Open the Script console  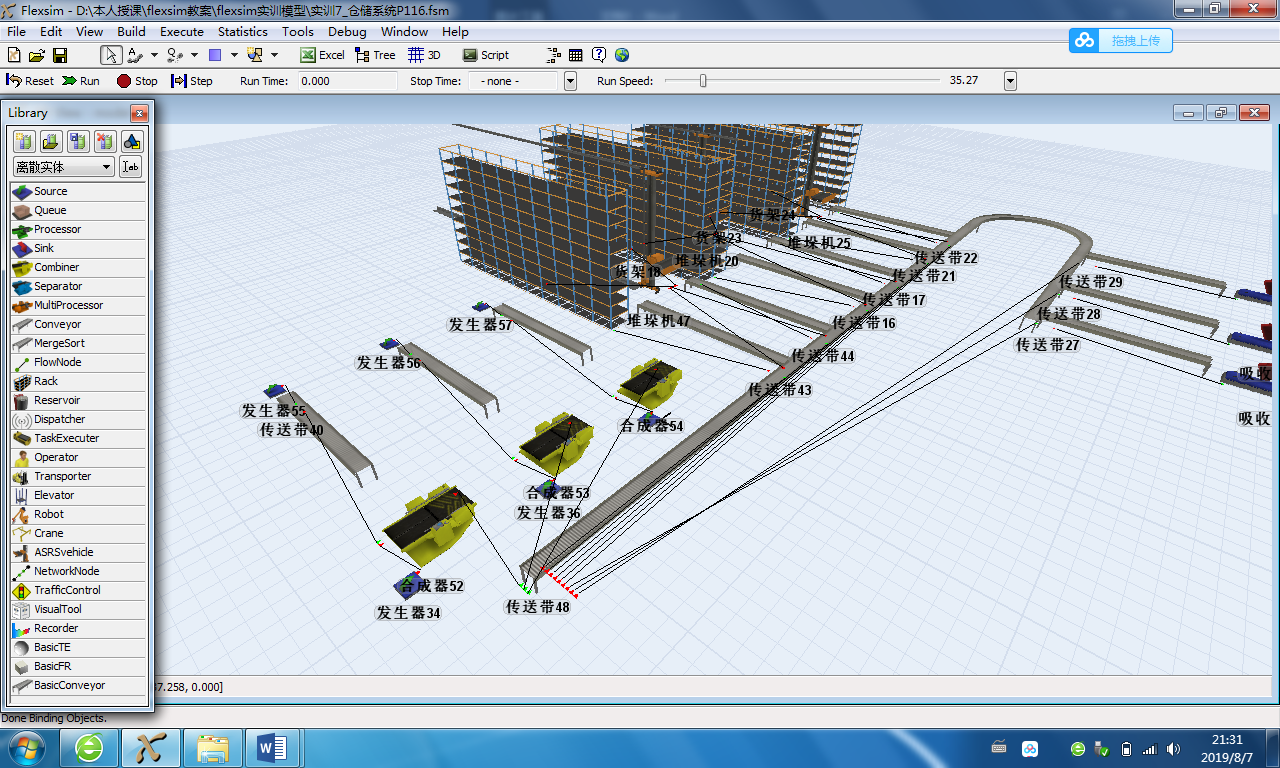(485, 55)
